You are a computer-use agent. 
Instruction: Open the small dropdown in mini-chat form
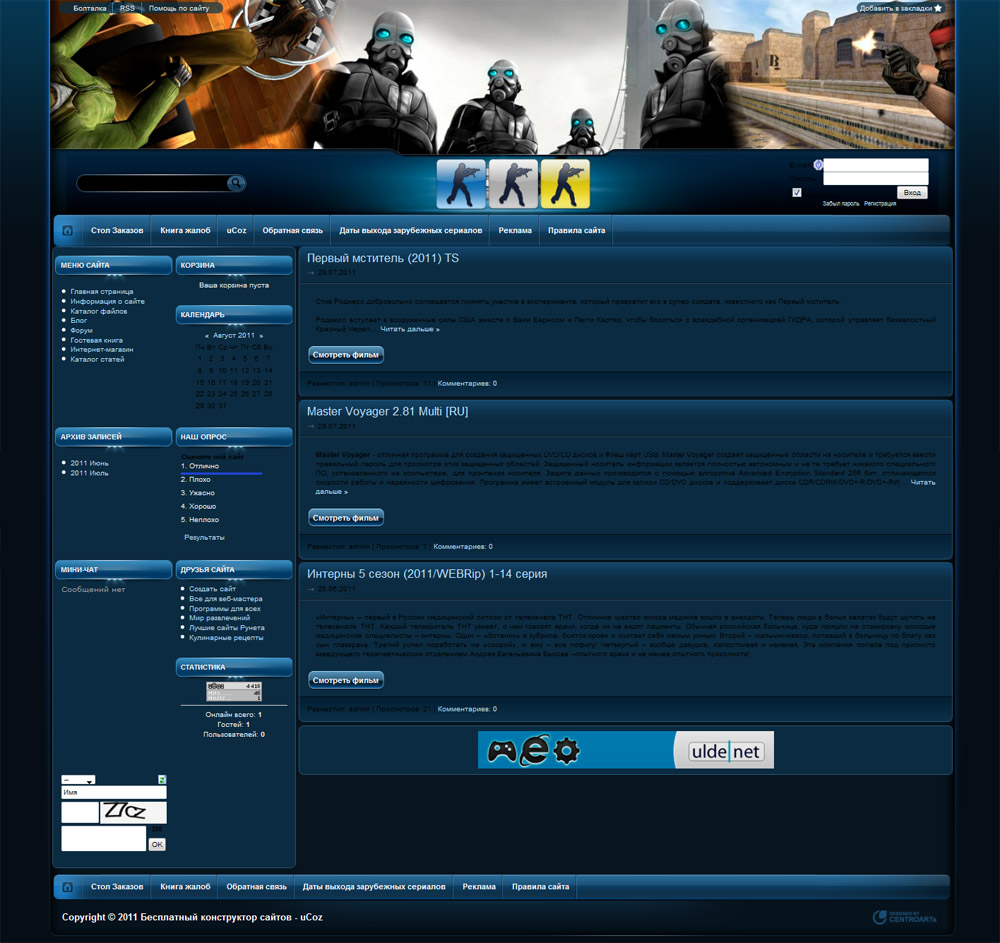coord(78,779)
